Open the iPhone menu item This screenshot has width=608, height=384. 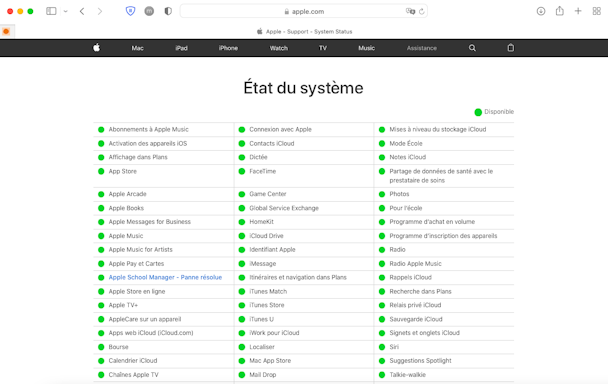click(x=228, y=48)
